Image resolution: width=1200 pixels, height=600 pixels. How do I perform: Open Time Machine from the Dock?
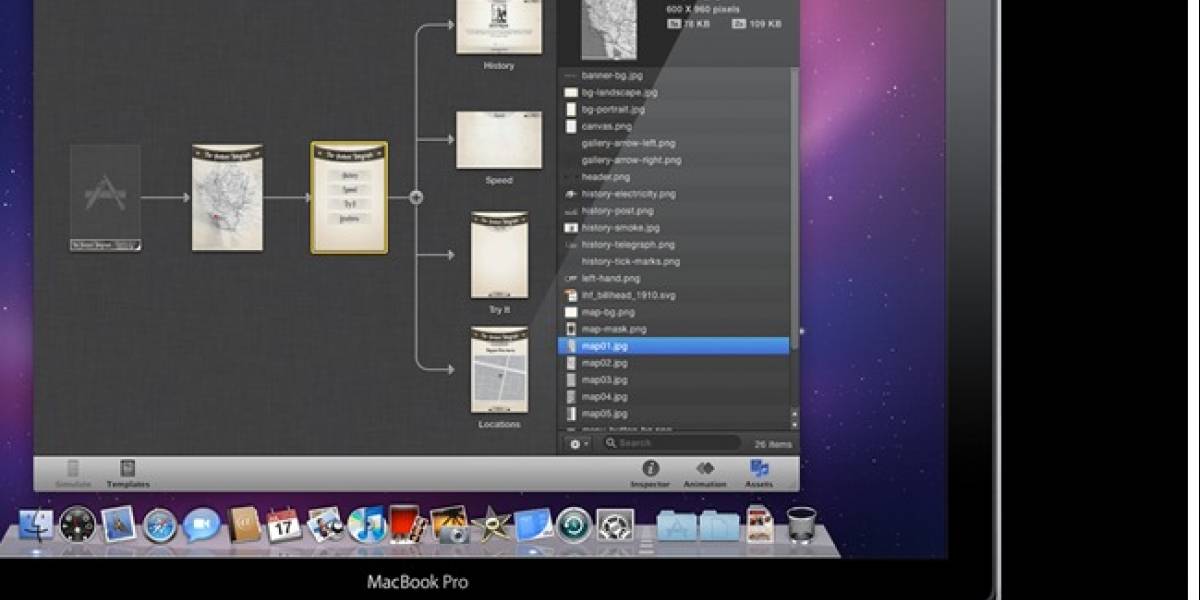574,525
